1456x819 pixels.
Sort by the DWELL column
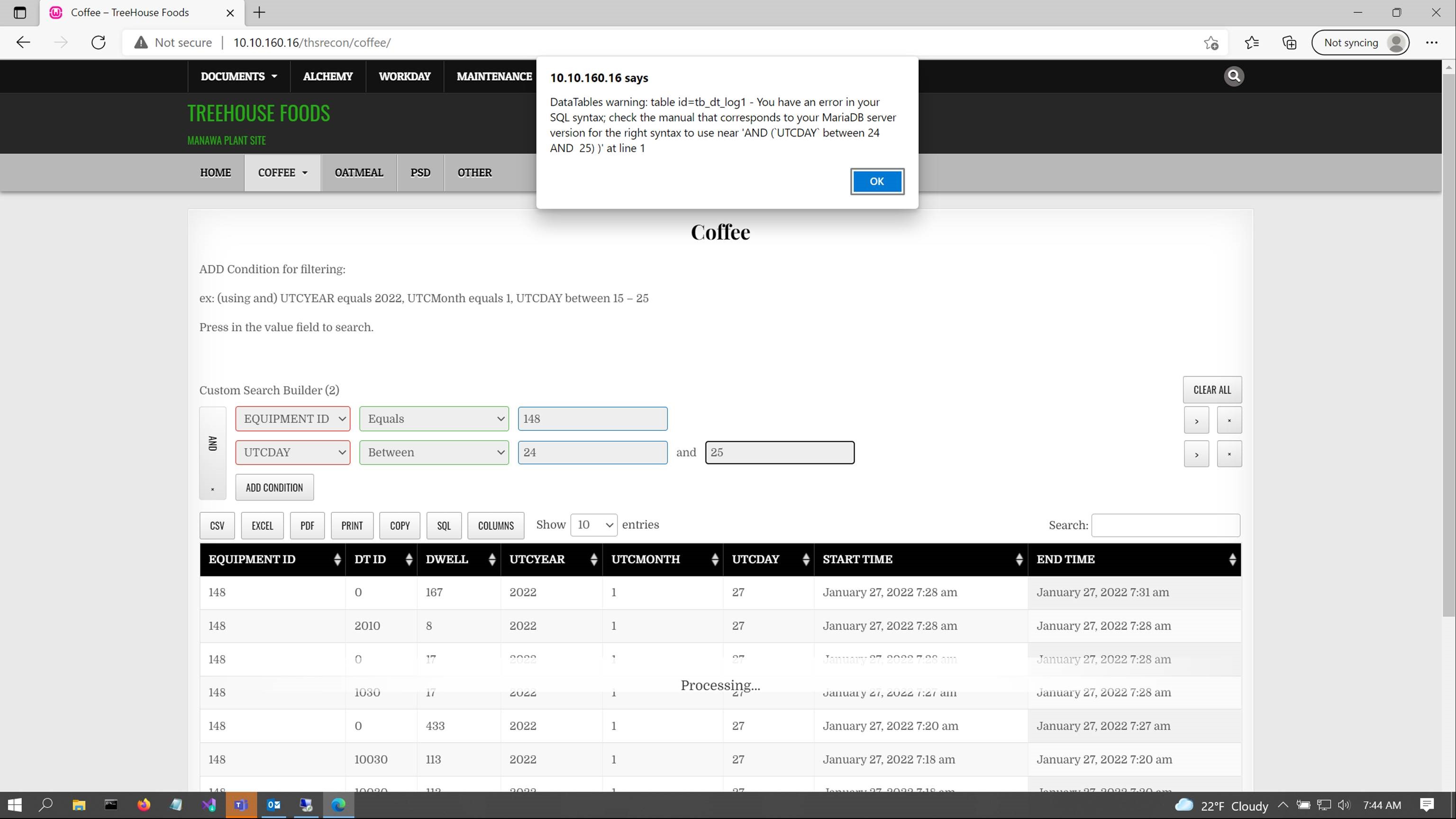click(459, 560)
